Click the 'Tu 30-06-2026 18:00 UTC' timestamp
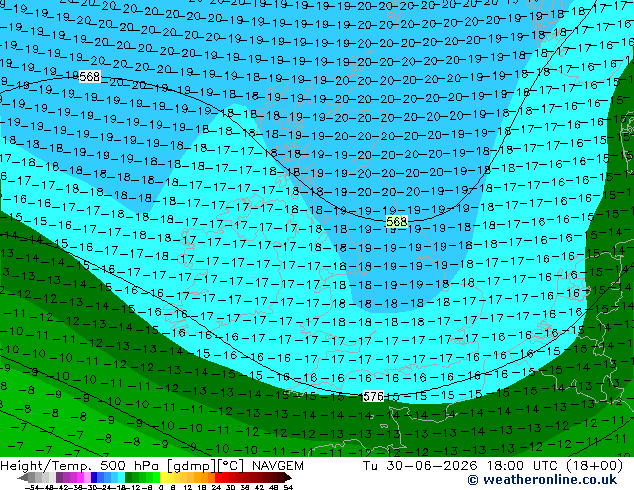The width and height of the screenshot is (634, 490). click(460, 466)
